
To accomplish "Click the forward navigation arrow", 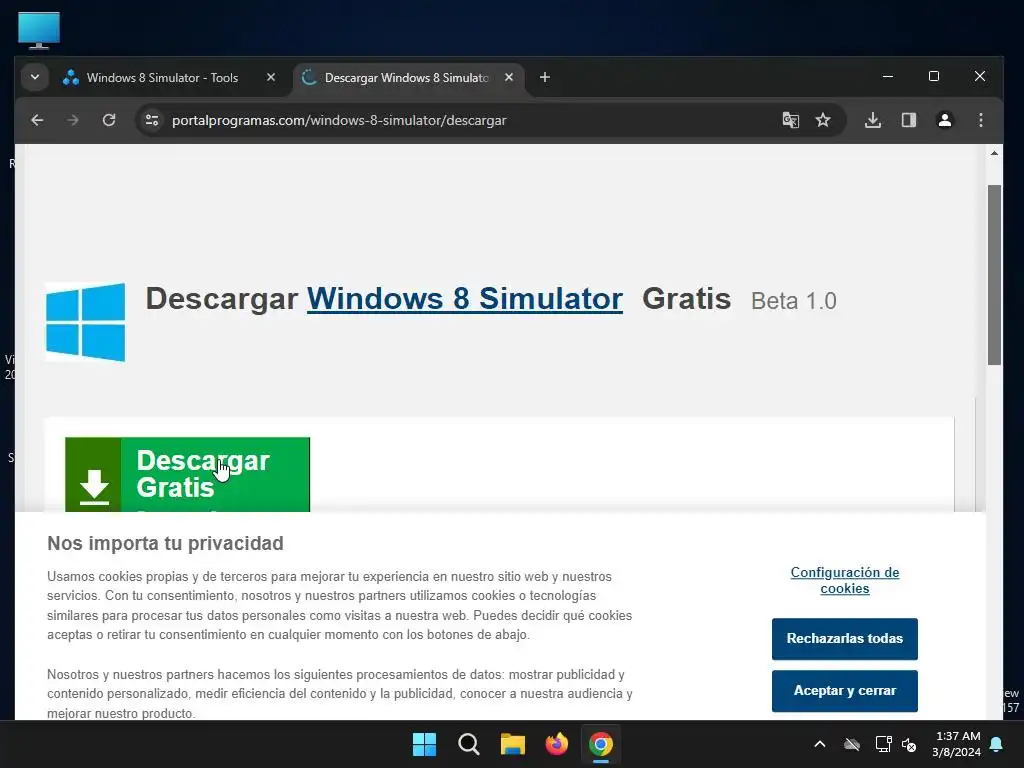I will point(73,120).
